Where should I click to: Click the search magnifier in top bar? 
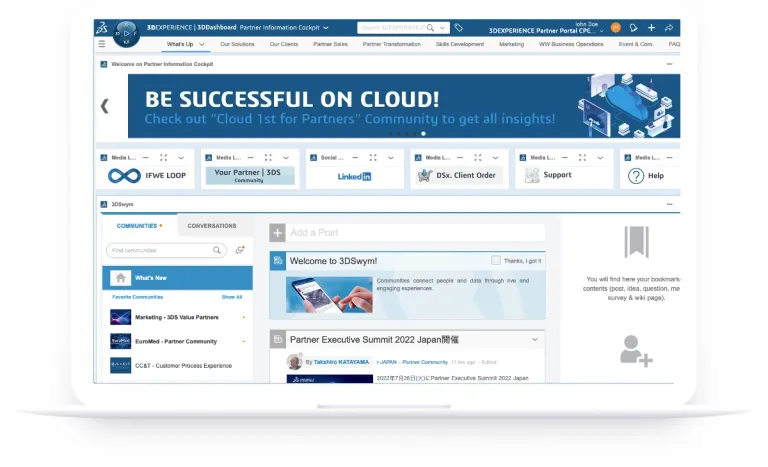(430, 28)
